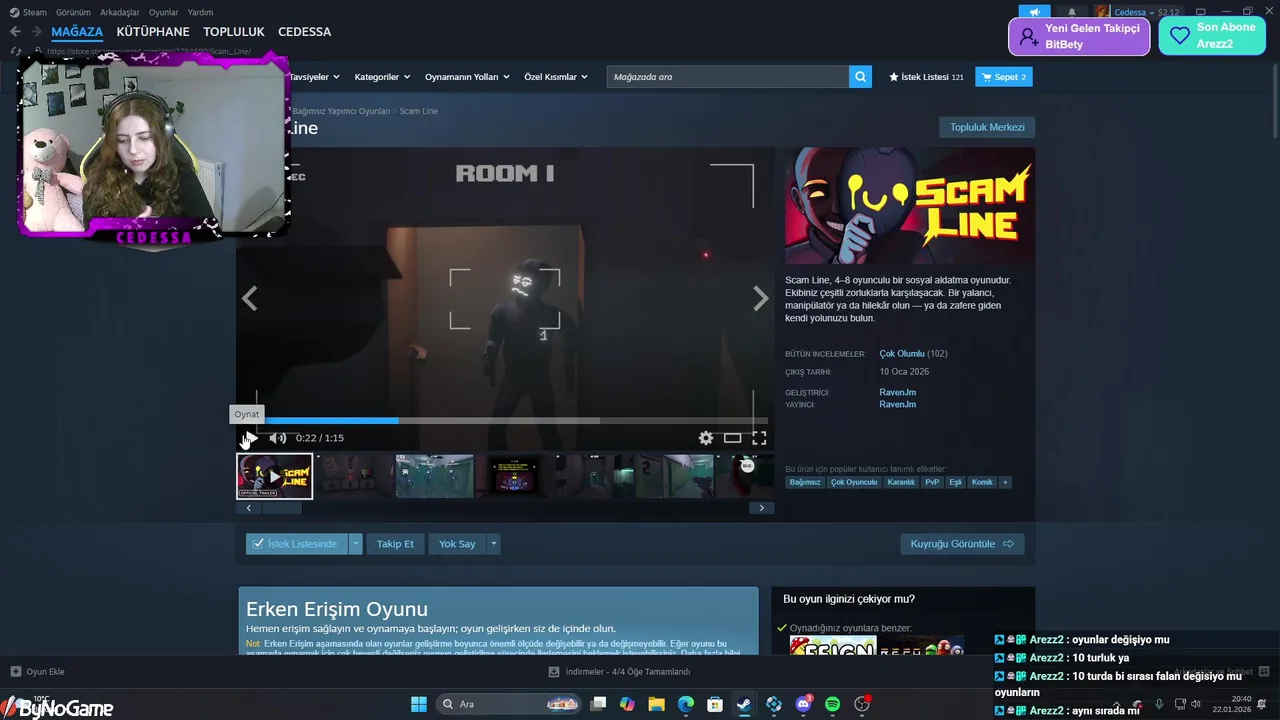This screenshot has height=720, width=1280.
Task: Focus the Mağazada ara search field
Action: tap(728, 77)
